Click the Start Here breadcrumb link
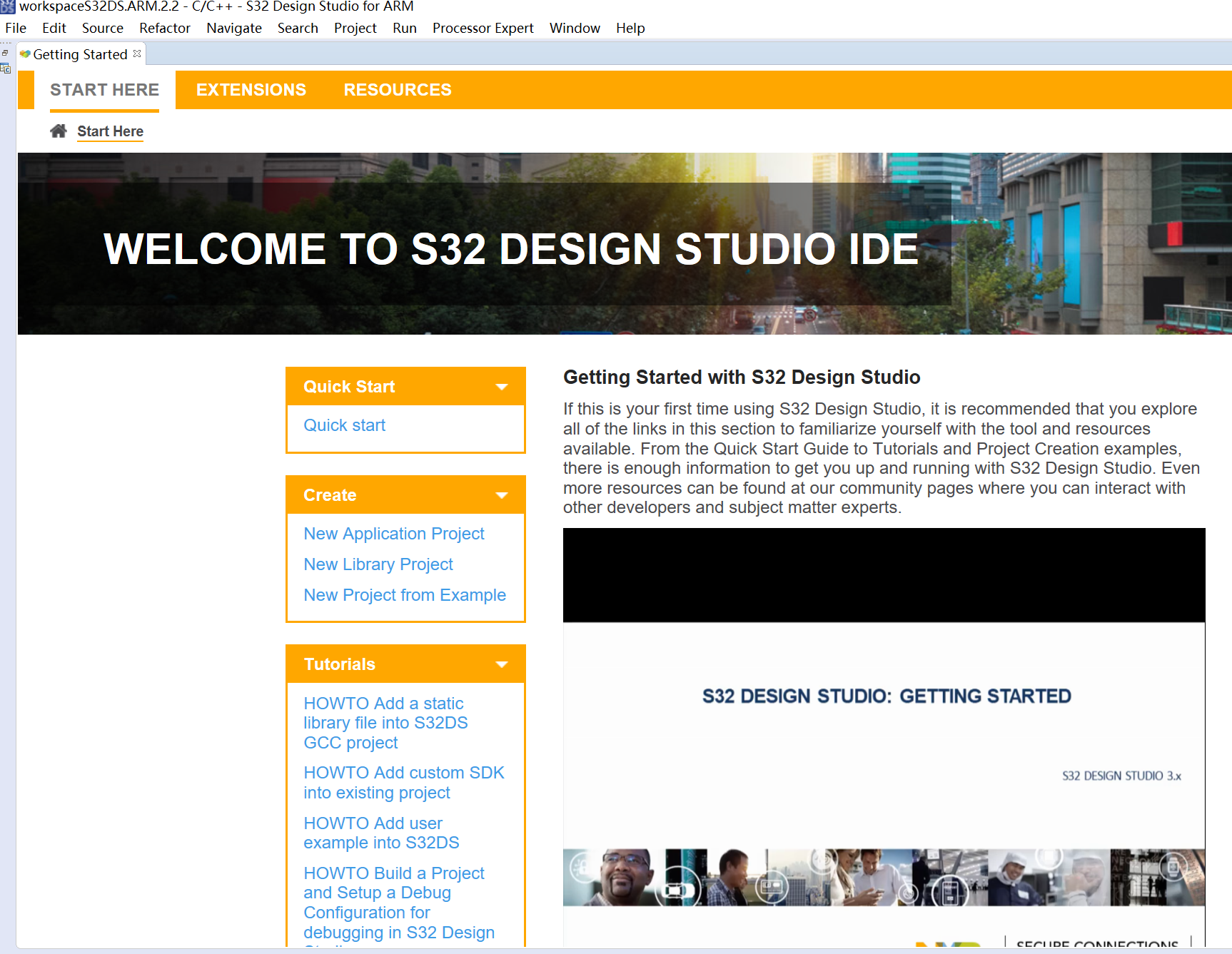The height and width of the screenshot is (954, 1232). click(111, 131)
